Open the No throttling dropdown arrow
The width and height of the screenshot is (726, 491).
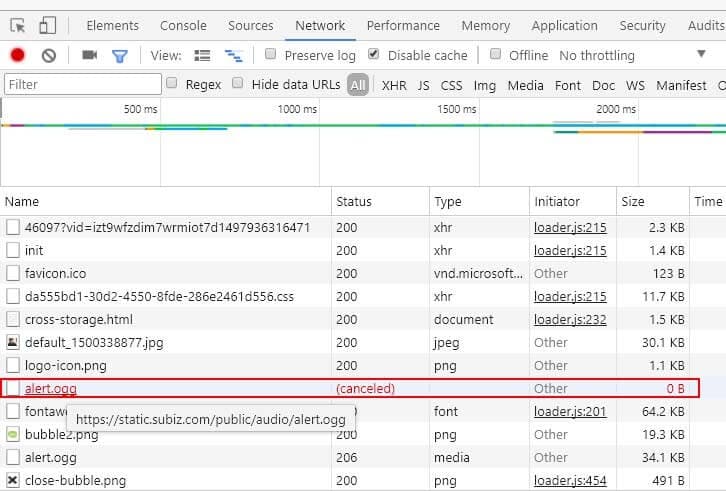(x=701, y=54)
